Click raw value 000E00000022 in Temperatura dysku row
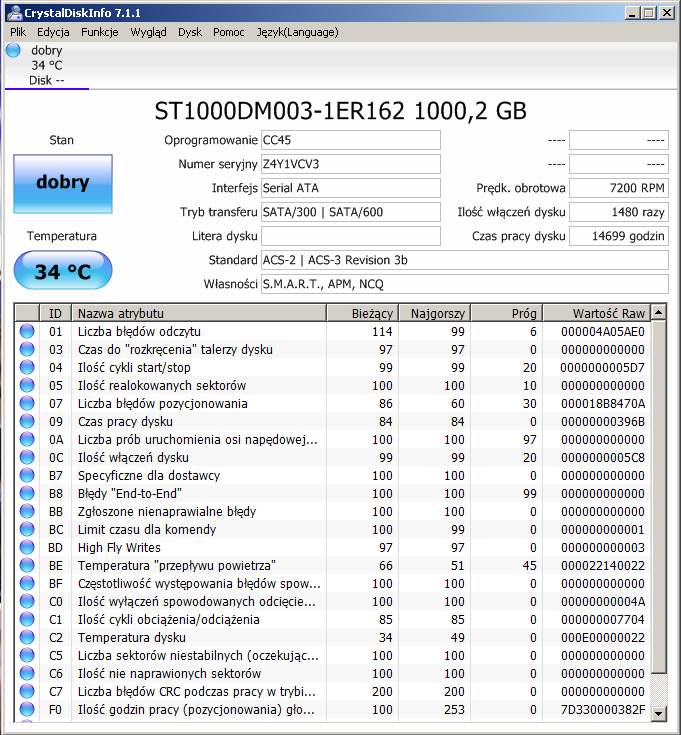Viewport: 681px width, 735px height. (603, 638)
